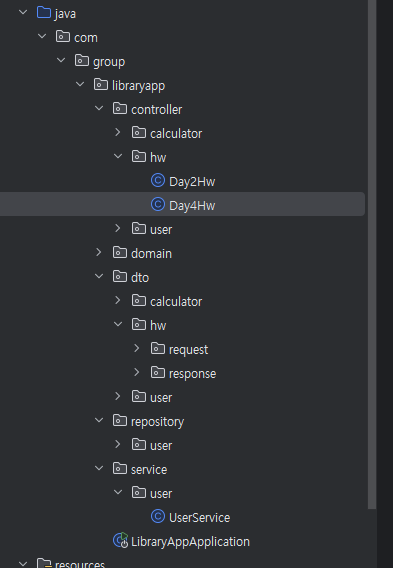The height and width of the screenshot is (568, 393).
Task: Click the repository package folder icon
Action: pos(120,421)
